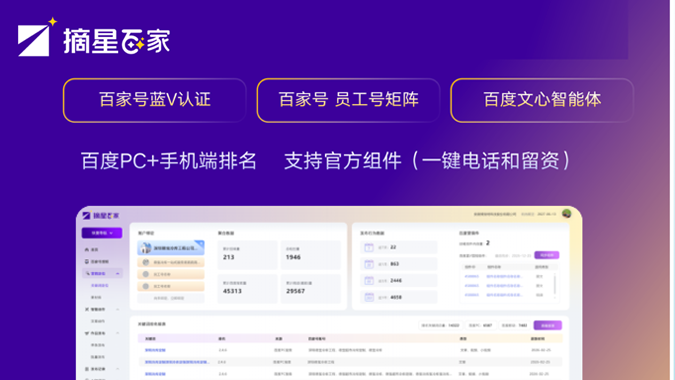Screen dimensions: 675x380
Task: Click the vertical scrollbar of the component table
Action: [x=555, y=285]
